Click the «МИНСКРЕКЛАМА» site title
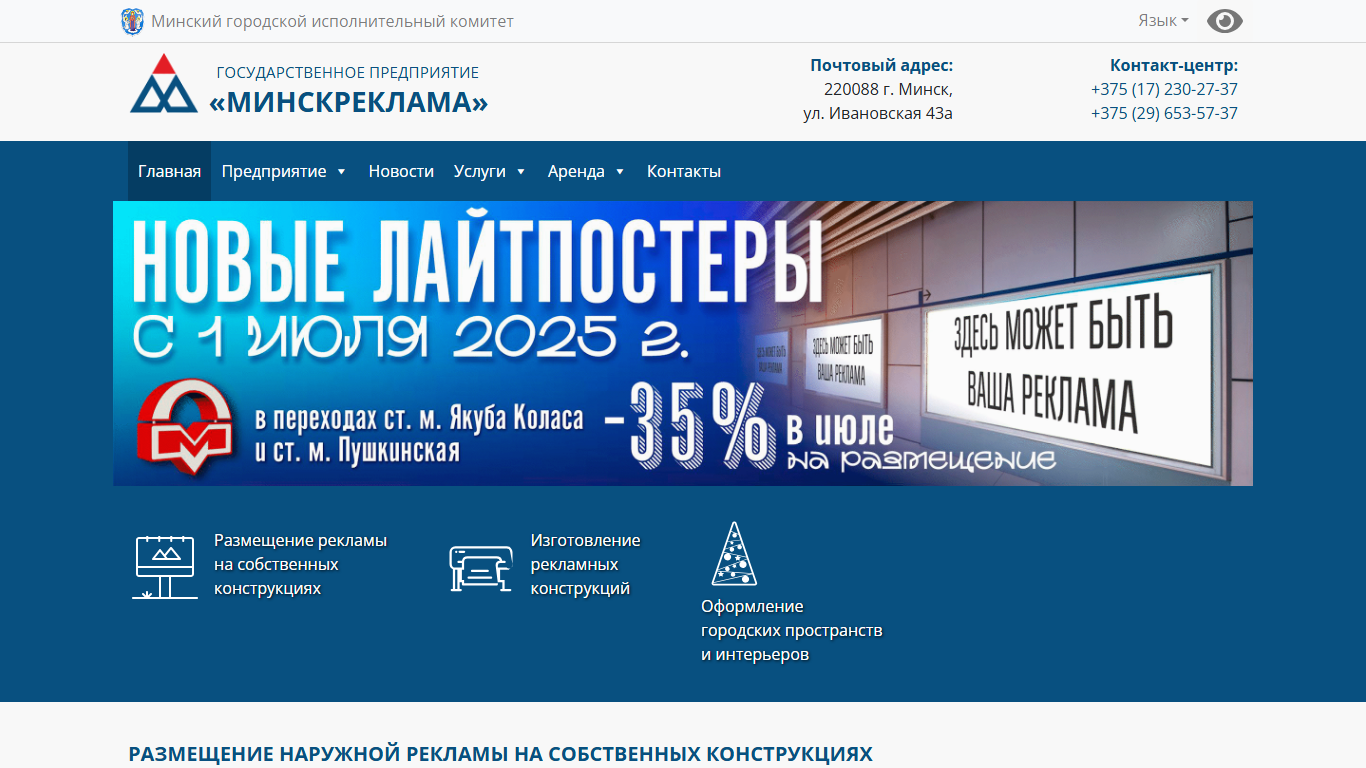1366x768 pixels. [x=348, y=102]
